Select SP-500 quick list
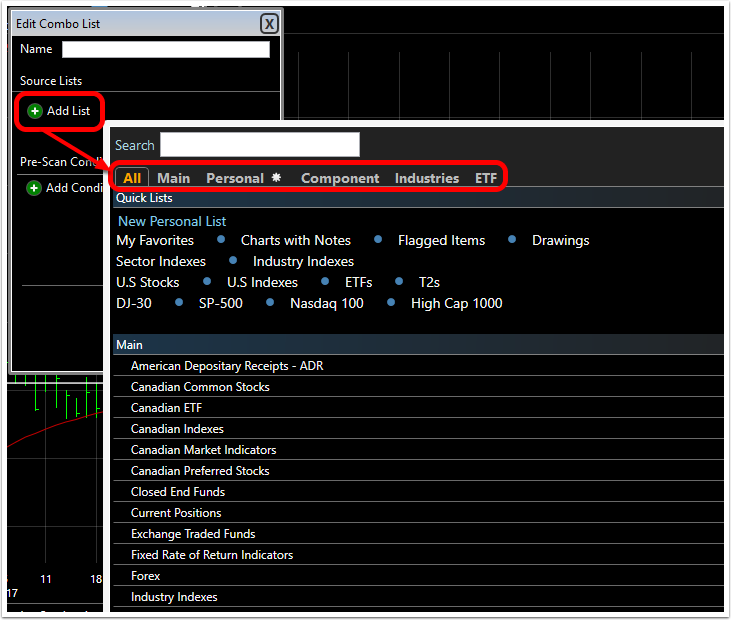This screenshot has height=620, width=731. point(221,303)
